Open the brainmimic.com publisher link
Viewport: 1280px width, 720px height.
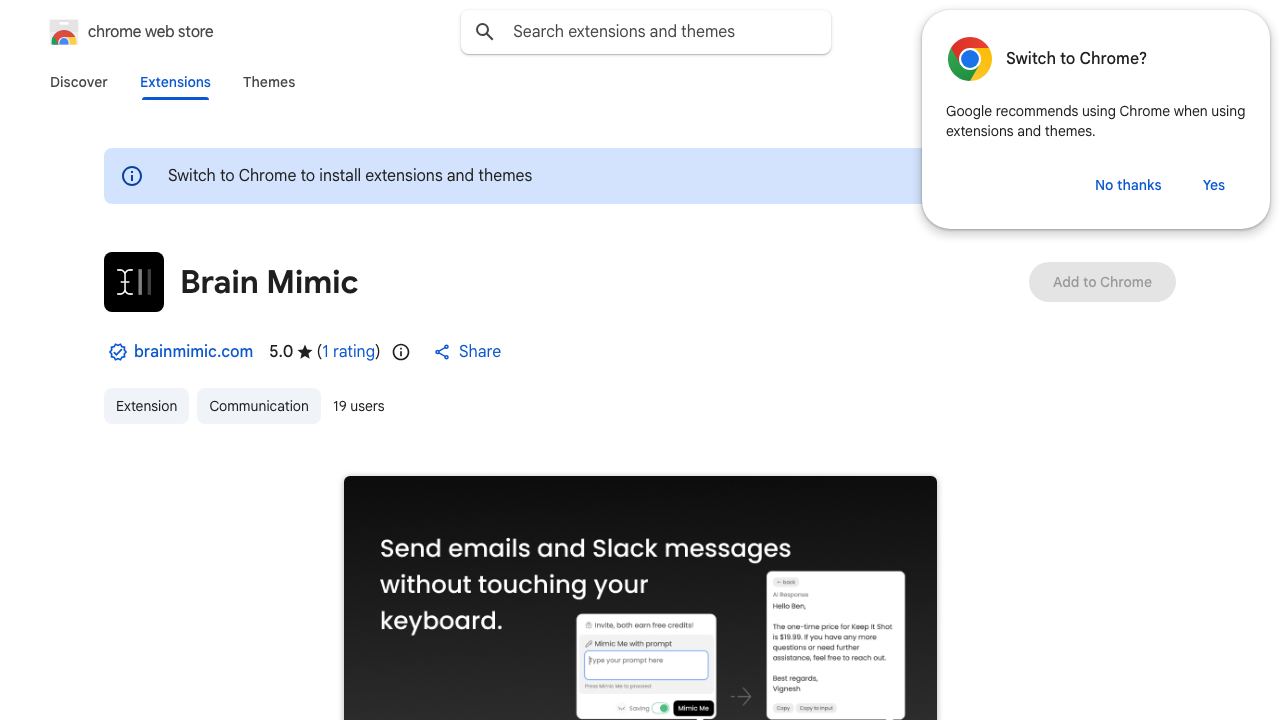(193, 352)
